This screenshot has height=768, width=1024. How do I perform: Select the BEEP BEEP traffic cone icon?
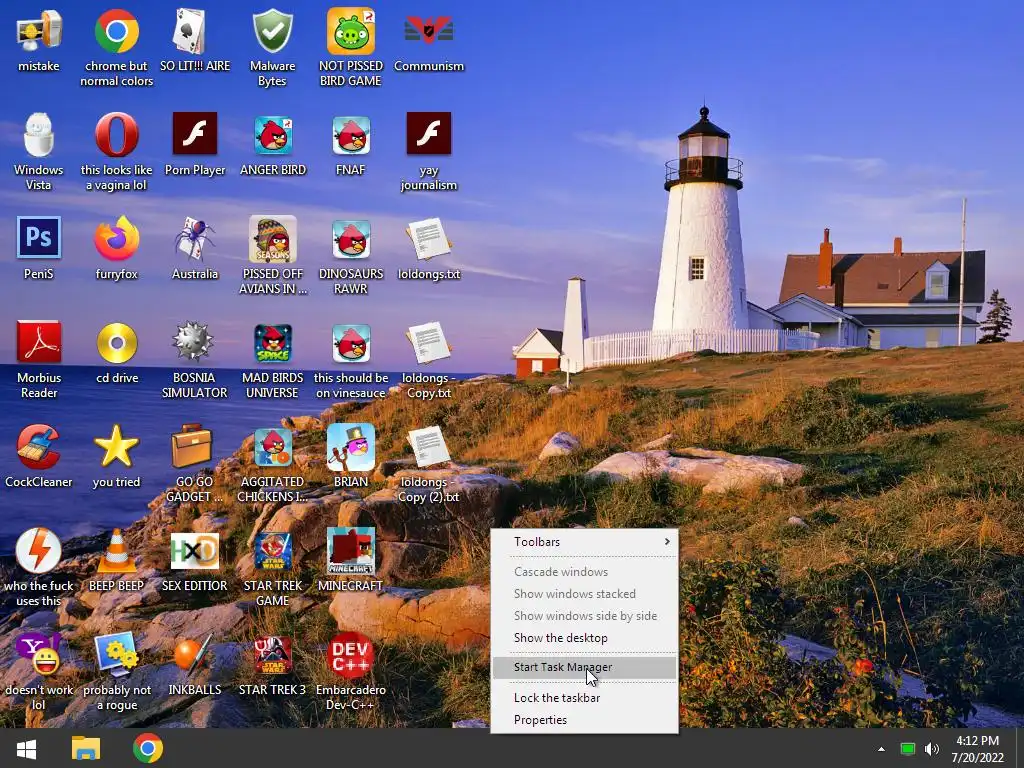(x=116, y=551)
